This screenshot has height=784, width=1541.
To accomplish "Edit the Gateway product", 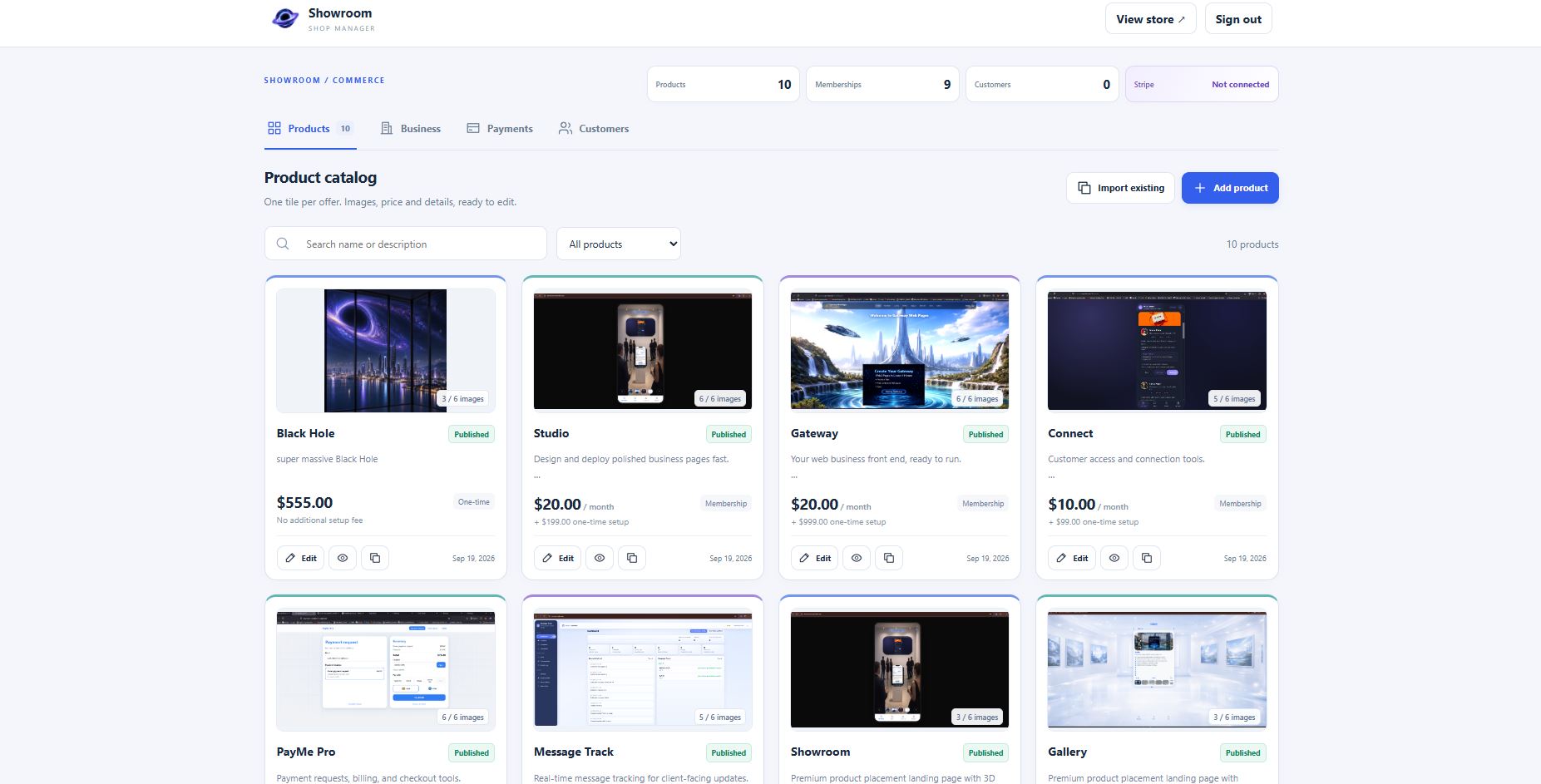I will 815,558.
